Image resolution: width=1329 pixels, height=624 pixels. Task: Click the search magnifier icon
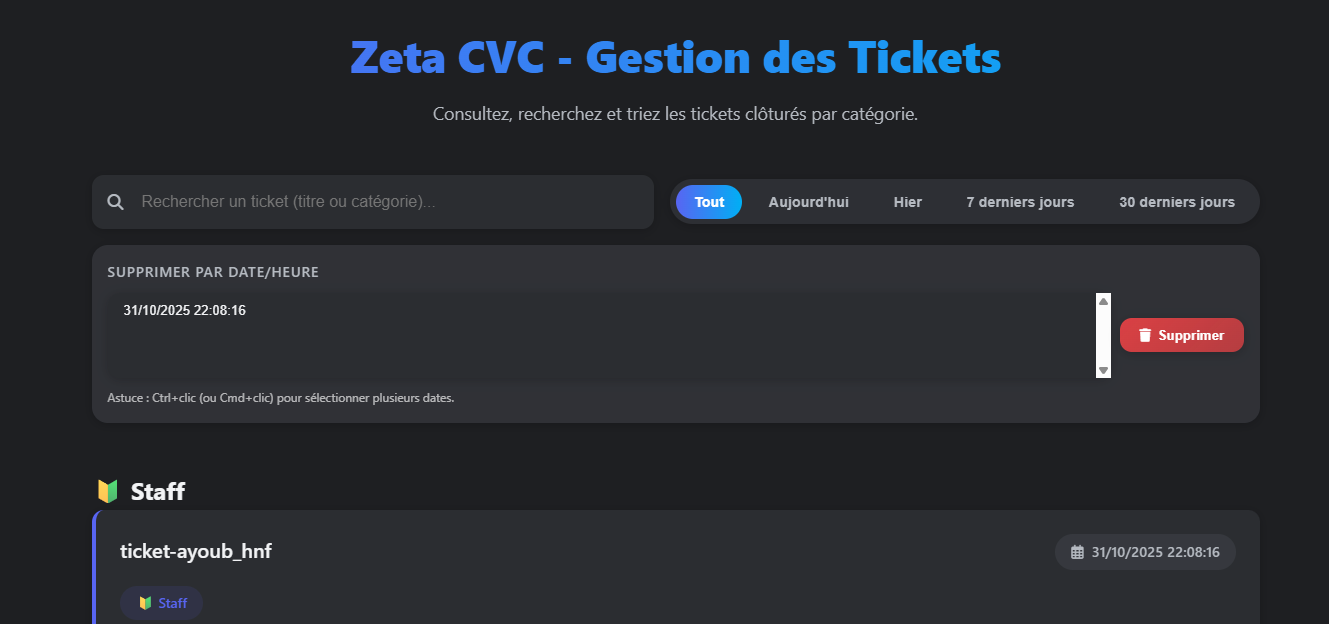115,201
